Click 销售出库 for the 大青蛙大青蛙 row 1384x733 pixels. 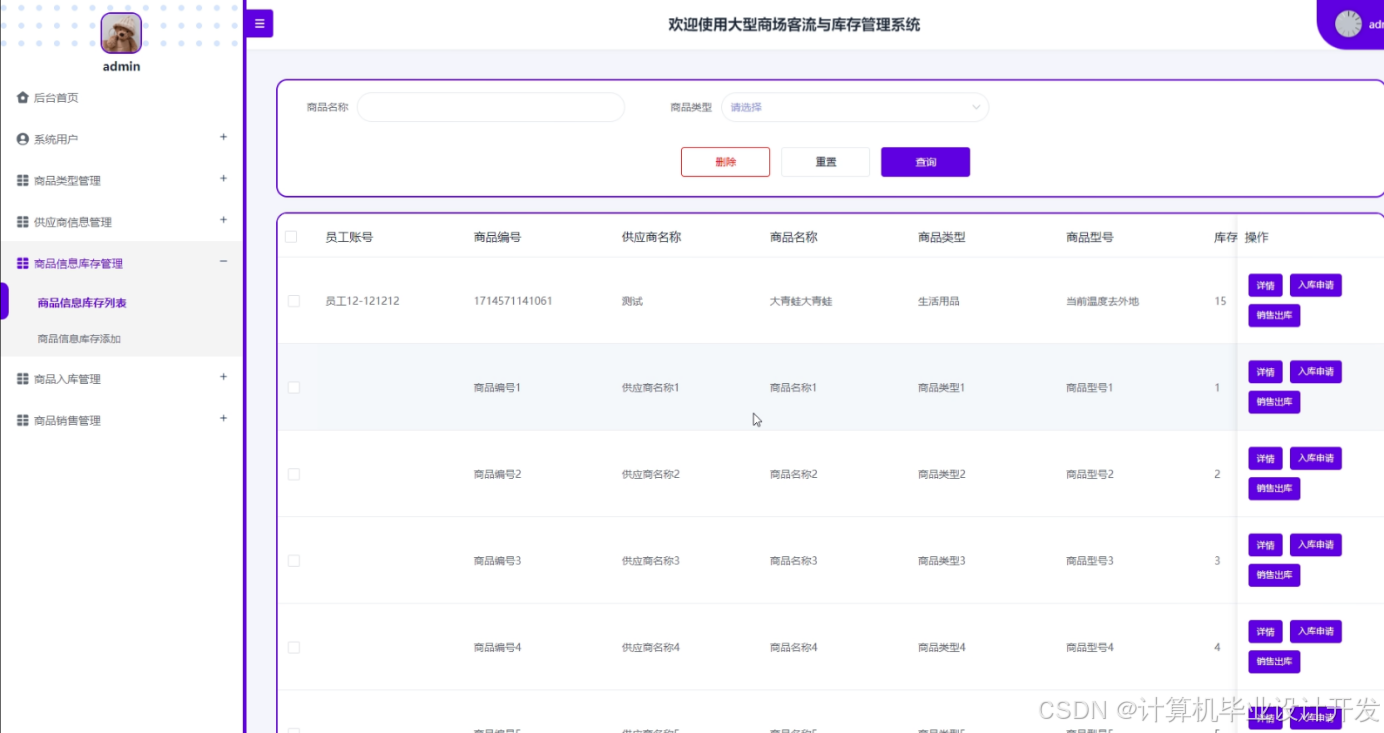(x=1274, y=316)
